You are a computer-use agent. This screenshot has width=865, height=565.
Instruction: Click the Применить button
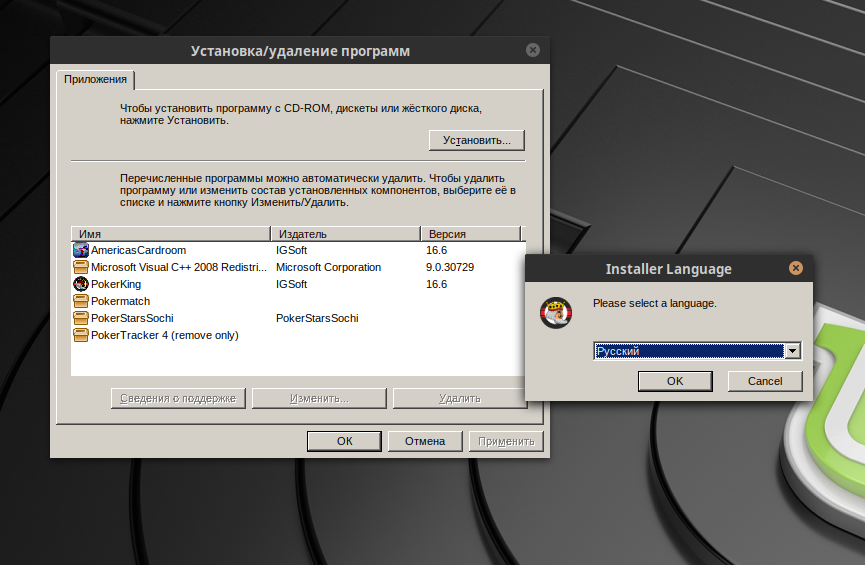click(x=506, y=441)
